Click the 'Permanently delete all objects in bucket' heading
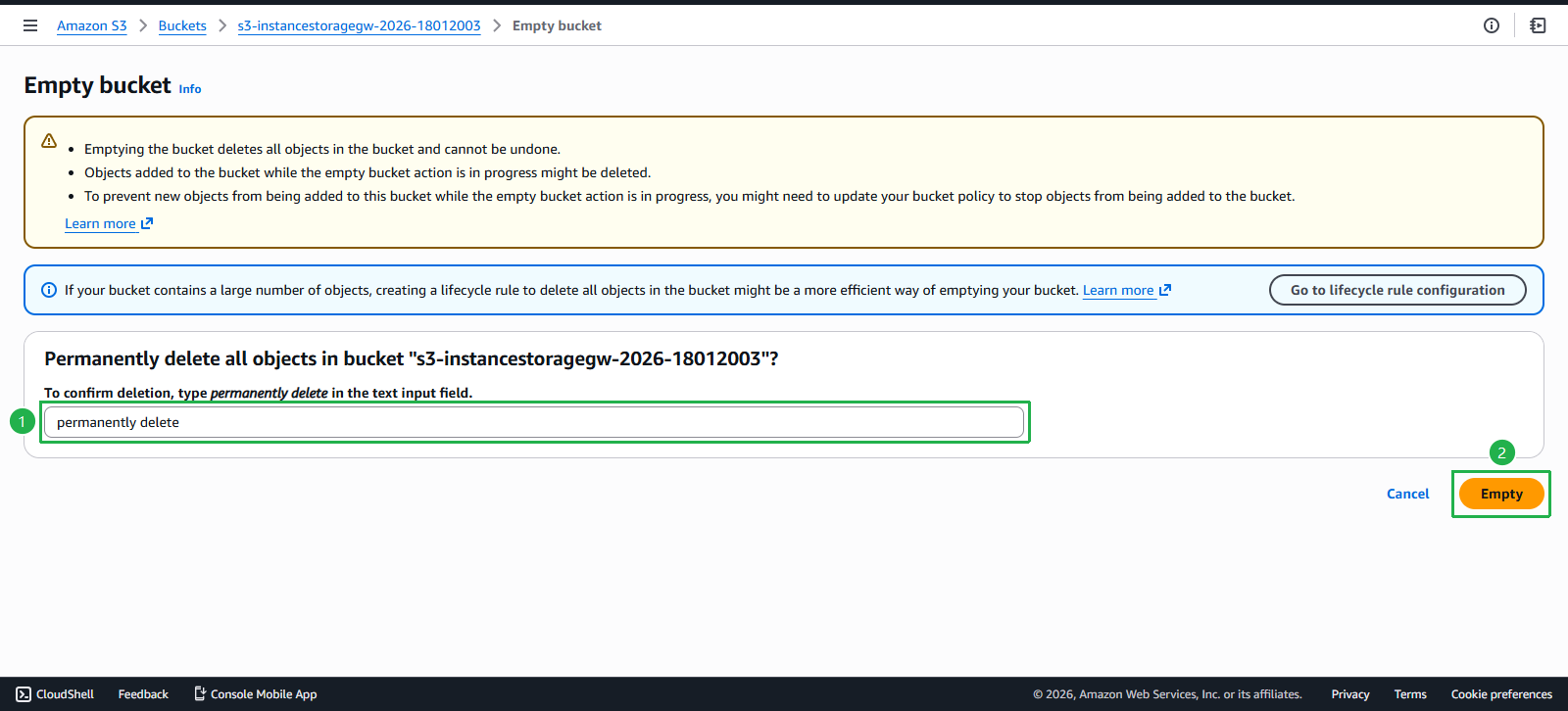Screen dimensions: 1568x711 (412, 358)
